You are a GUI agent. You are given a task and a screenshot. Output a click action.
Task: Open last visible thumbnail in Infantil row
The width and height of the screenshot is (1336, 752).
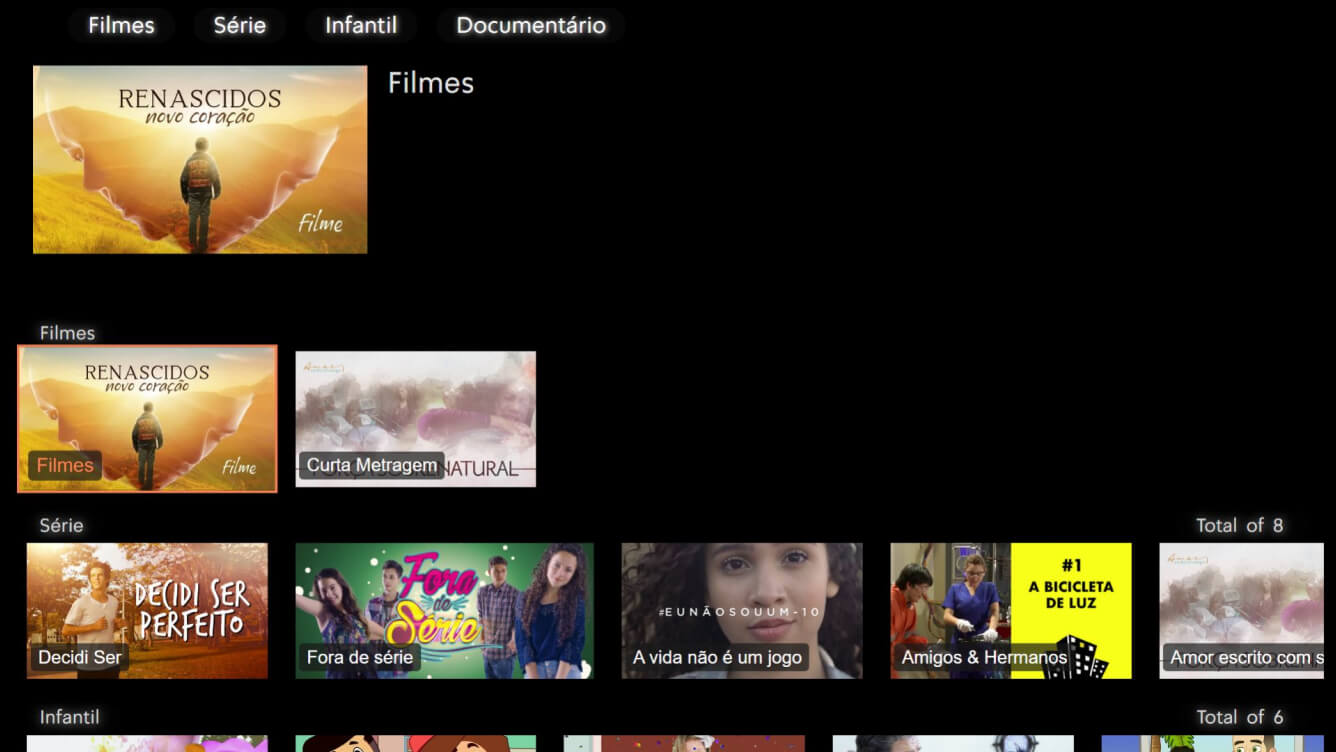tap(1211, 744)
